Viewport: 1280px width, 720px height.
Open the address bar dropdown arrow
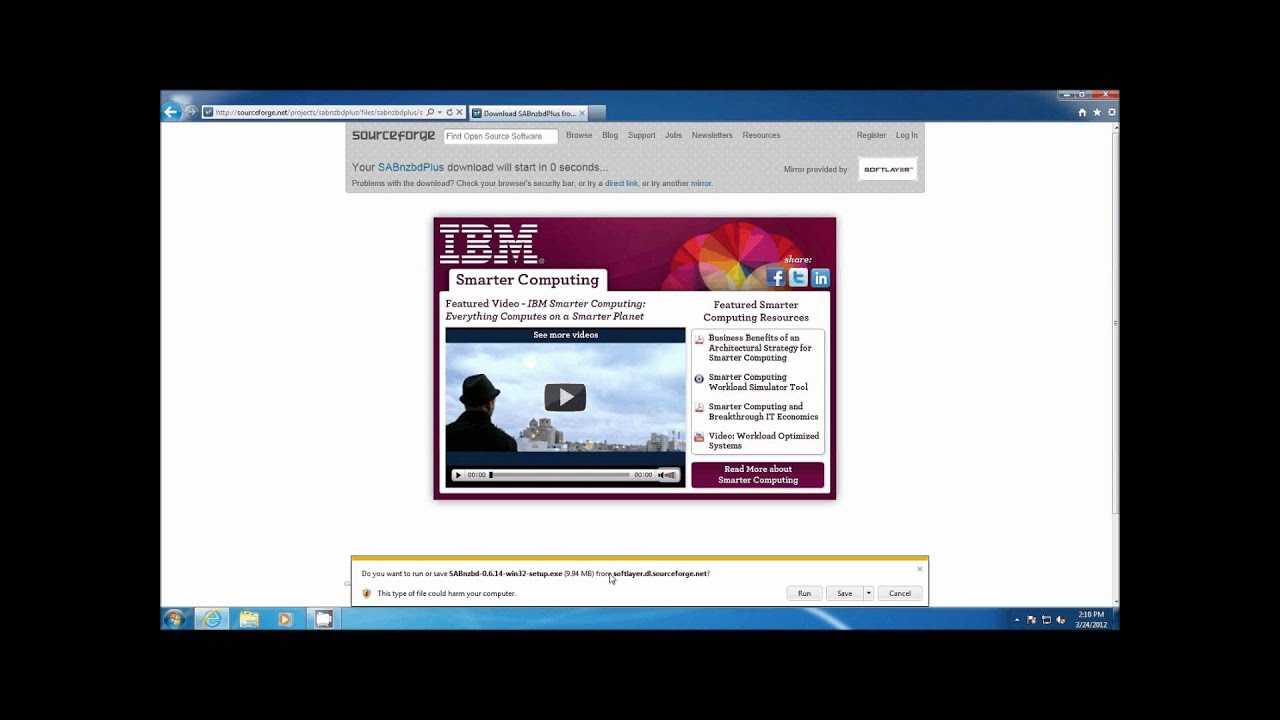click(x=439, y=112)
